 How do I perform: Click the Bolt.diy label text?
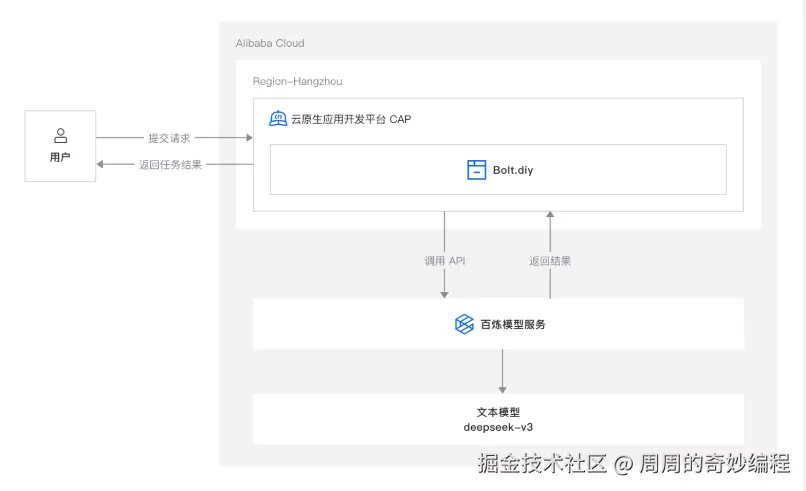[513, 170]
